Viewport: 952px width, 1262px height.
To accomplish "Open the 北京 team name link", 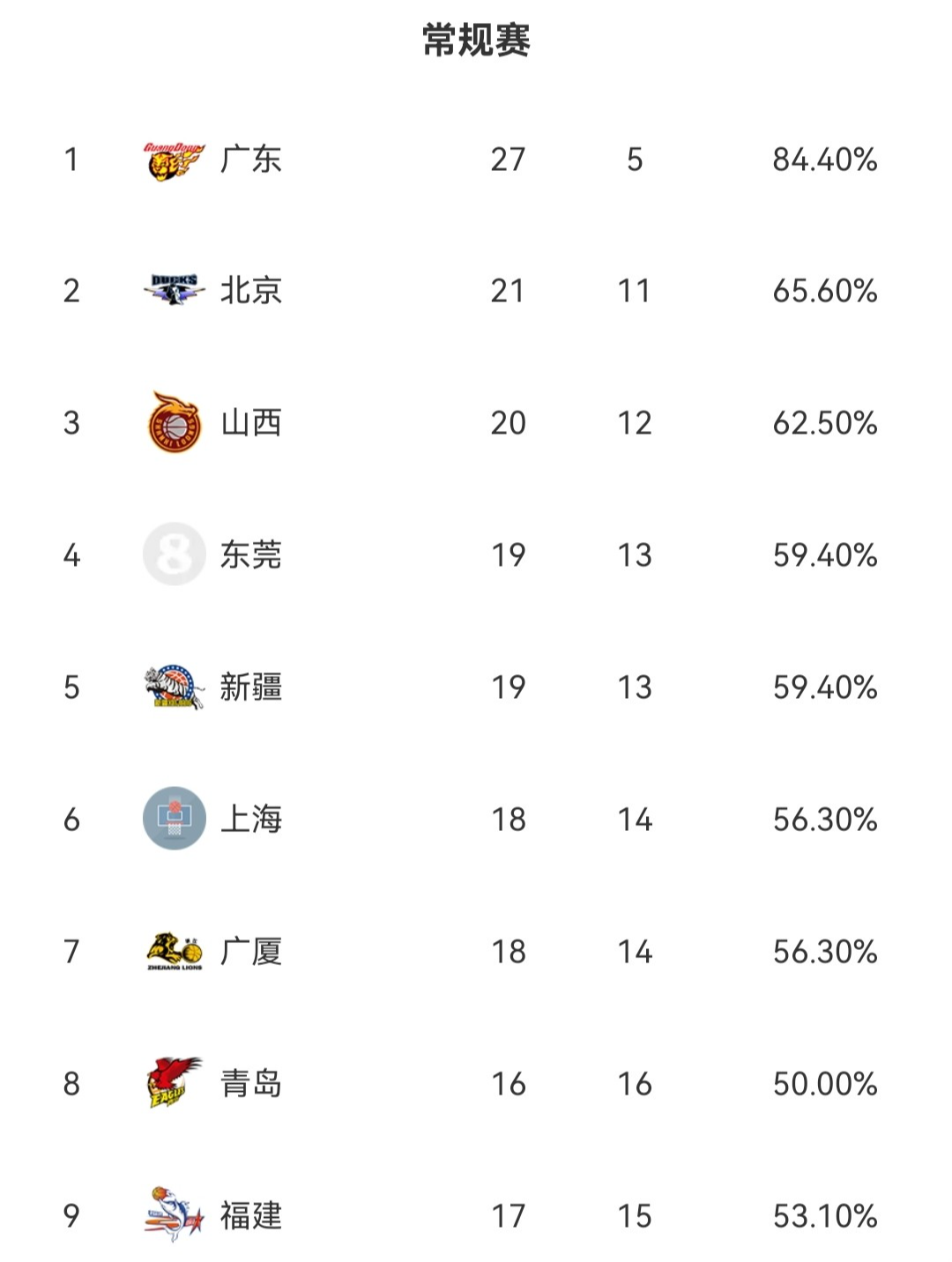I will (251, 291).
